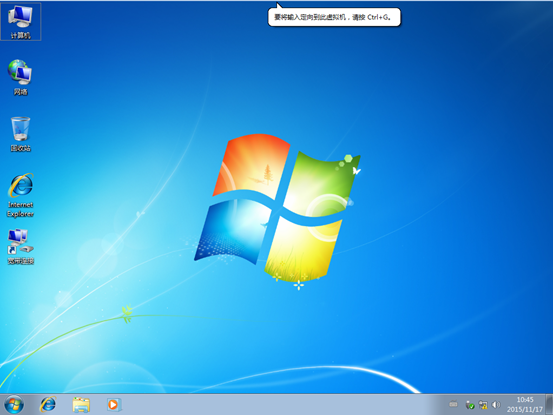Open the clock showing 10:45
This screenshot has height=415, width=553.
coord(525,404)
